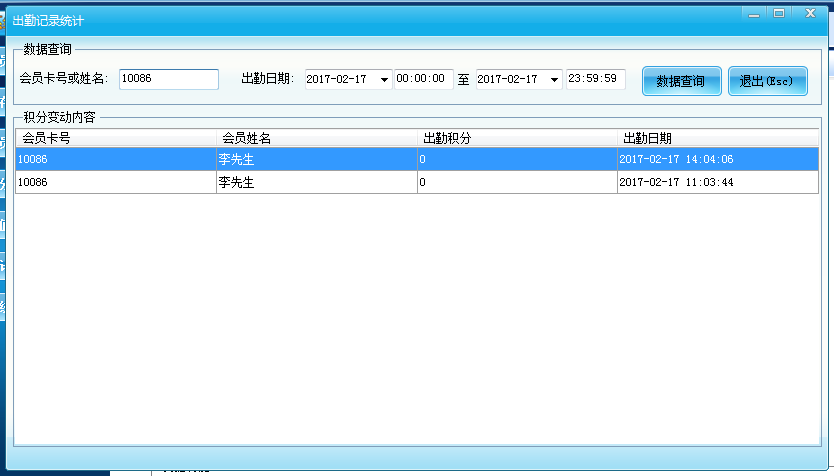Click 李先生 in the highlighted first row
Screen dimensions: 834x476
(x=237, y=159)
